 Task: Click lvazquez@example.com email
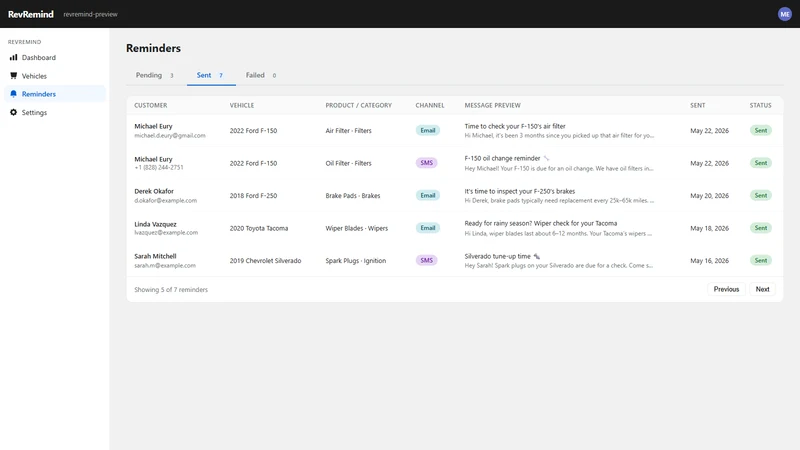click(166, 233)
